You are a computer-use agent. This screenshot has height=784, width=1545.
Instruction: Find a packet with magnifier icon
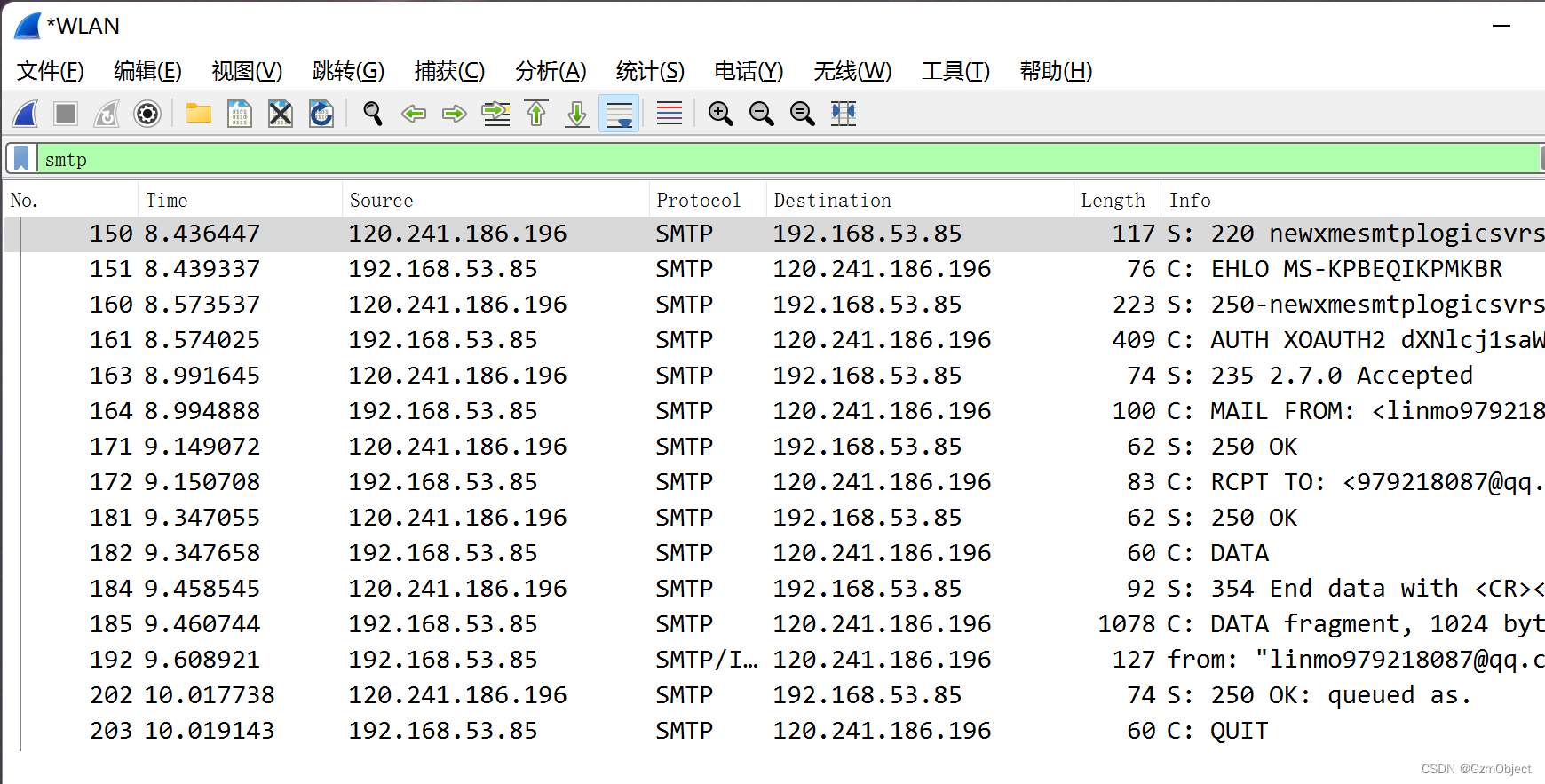373,114
